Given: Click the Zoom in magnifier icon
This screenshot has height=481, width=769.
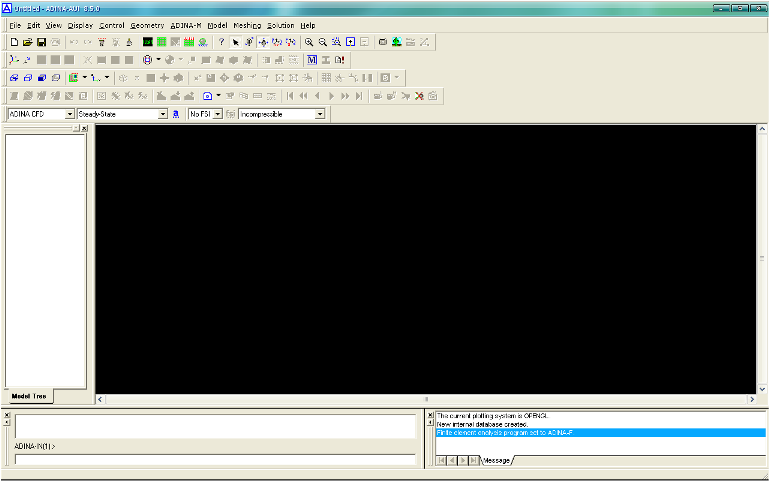Looking at the screenshot, I should (x=309, y=42).
